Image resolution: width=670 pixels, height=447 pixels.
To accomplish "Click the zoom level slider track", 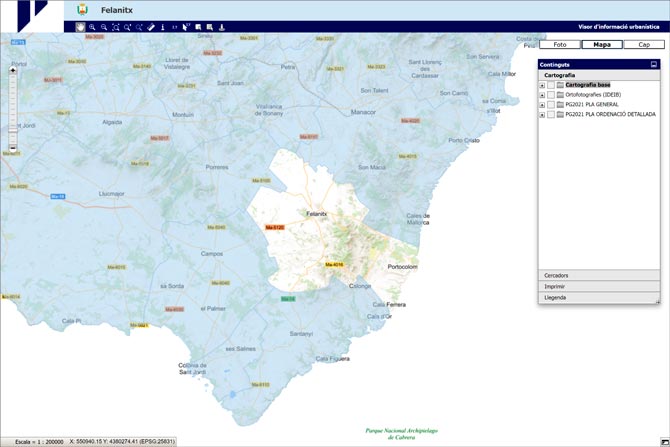I will (13, 109).
